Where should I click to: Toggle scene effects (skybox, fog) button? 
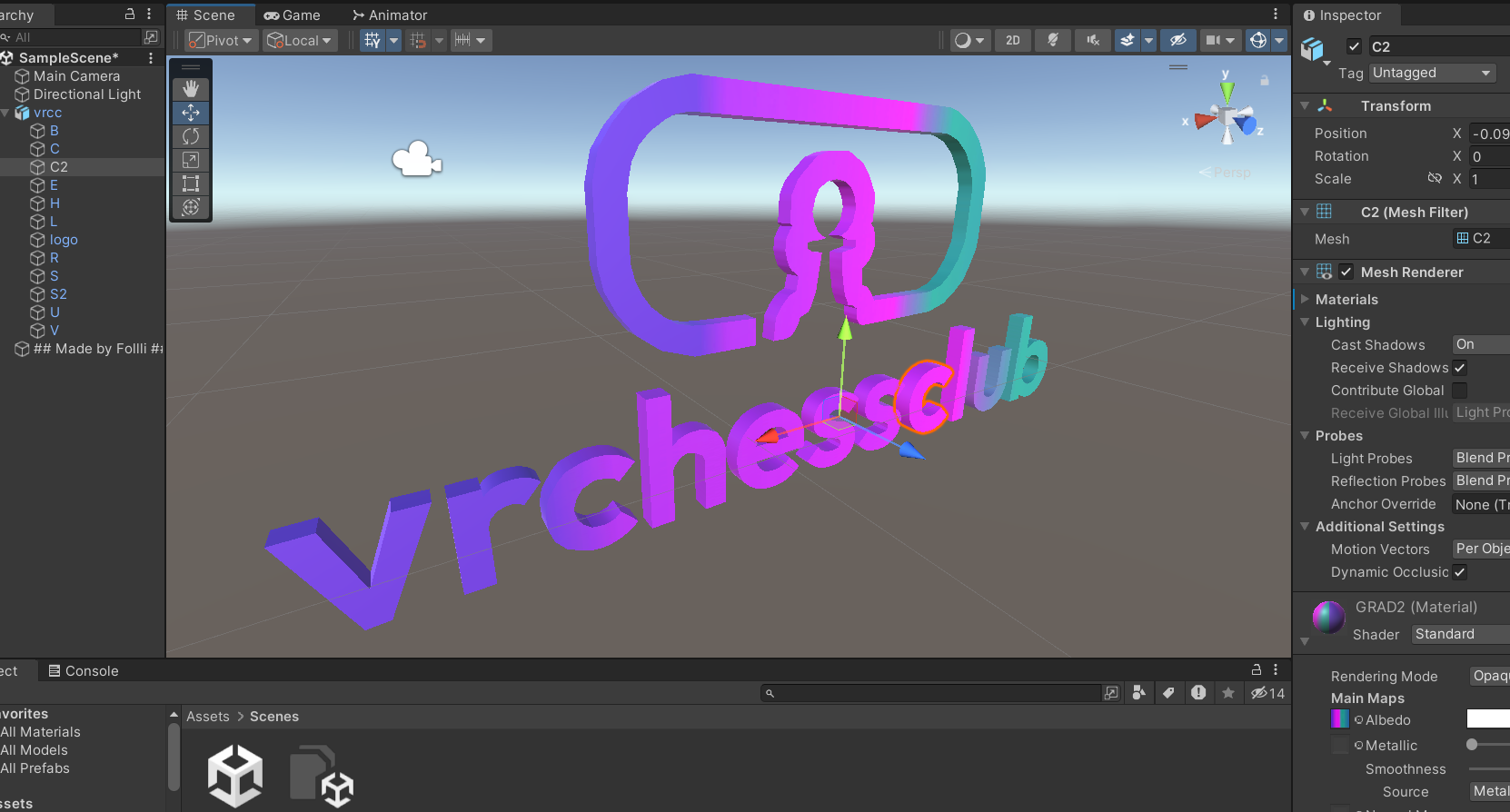1128,40
